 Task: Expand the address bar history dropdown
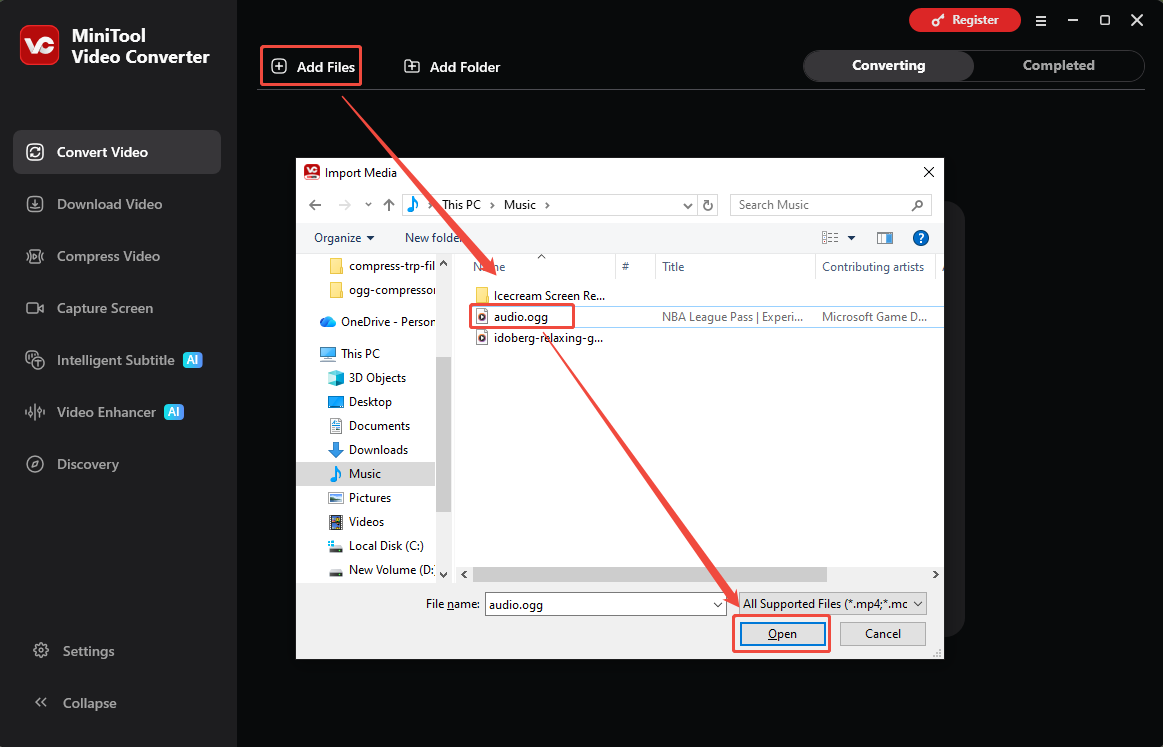688,205
